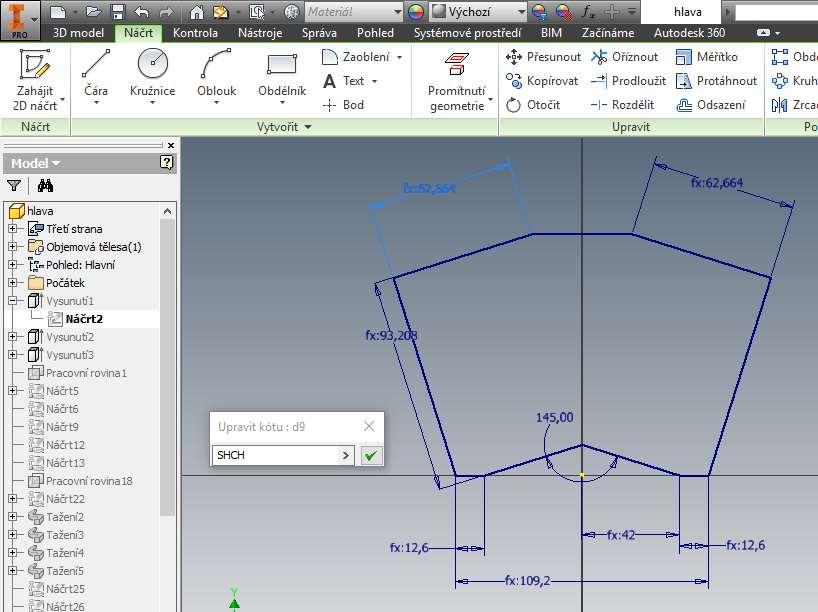Expand the Tažení2 tree node
The image size is (818, 612).
click(x=13, y=517)
